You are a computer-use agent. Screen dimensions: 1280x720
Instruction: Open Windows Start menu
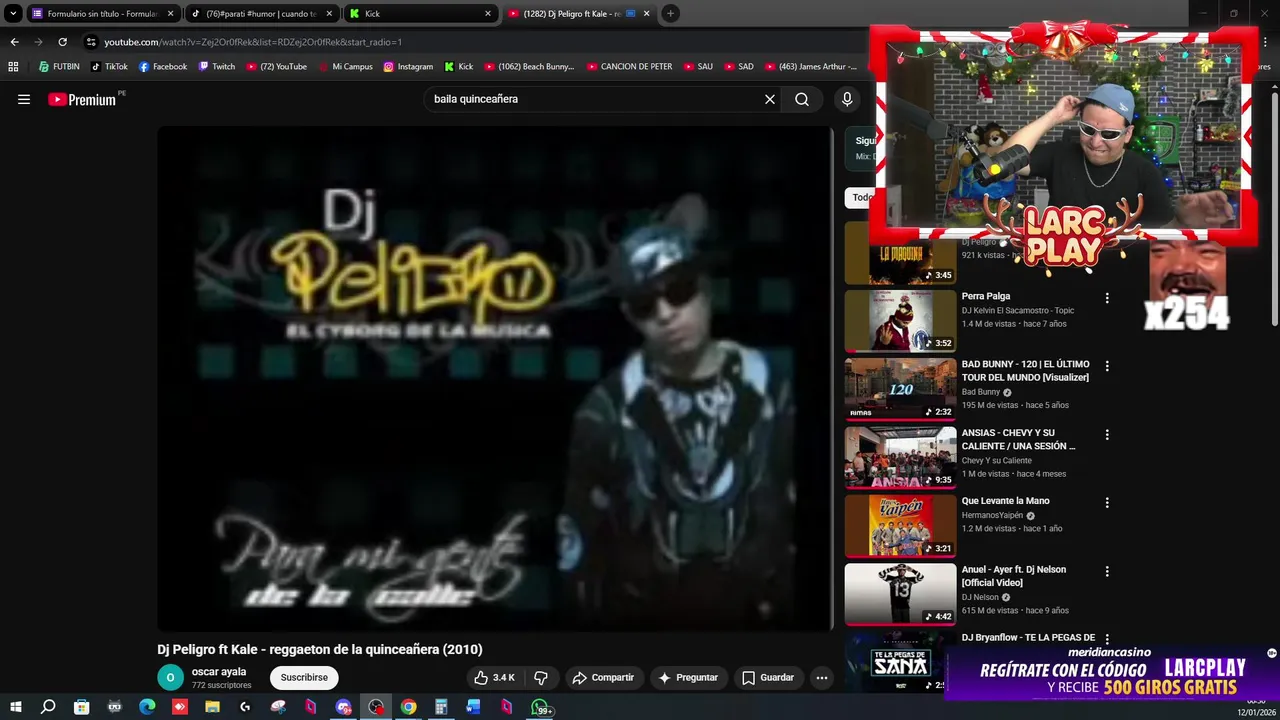point(16,707)
